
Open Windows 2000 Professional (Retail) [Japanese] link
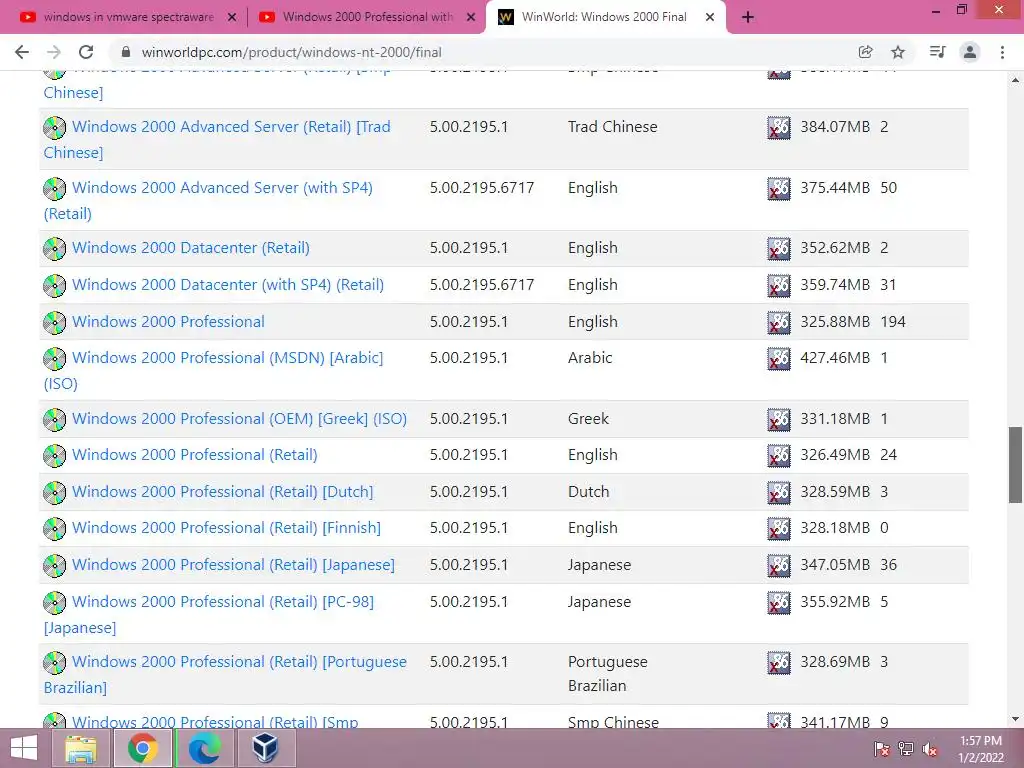233,565
